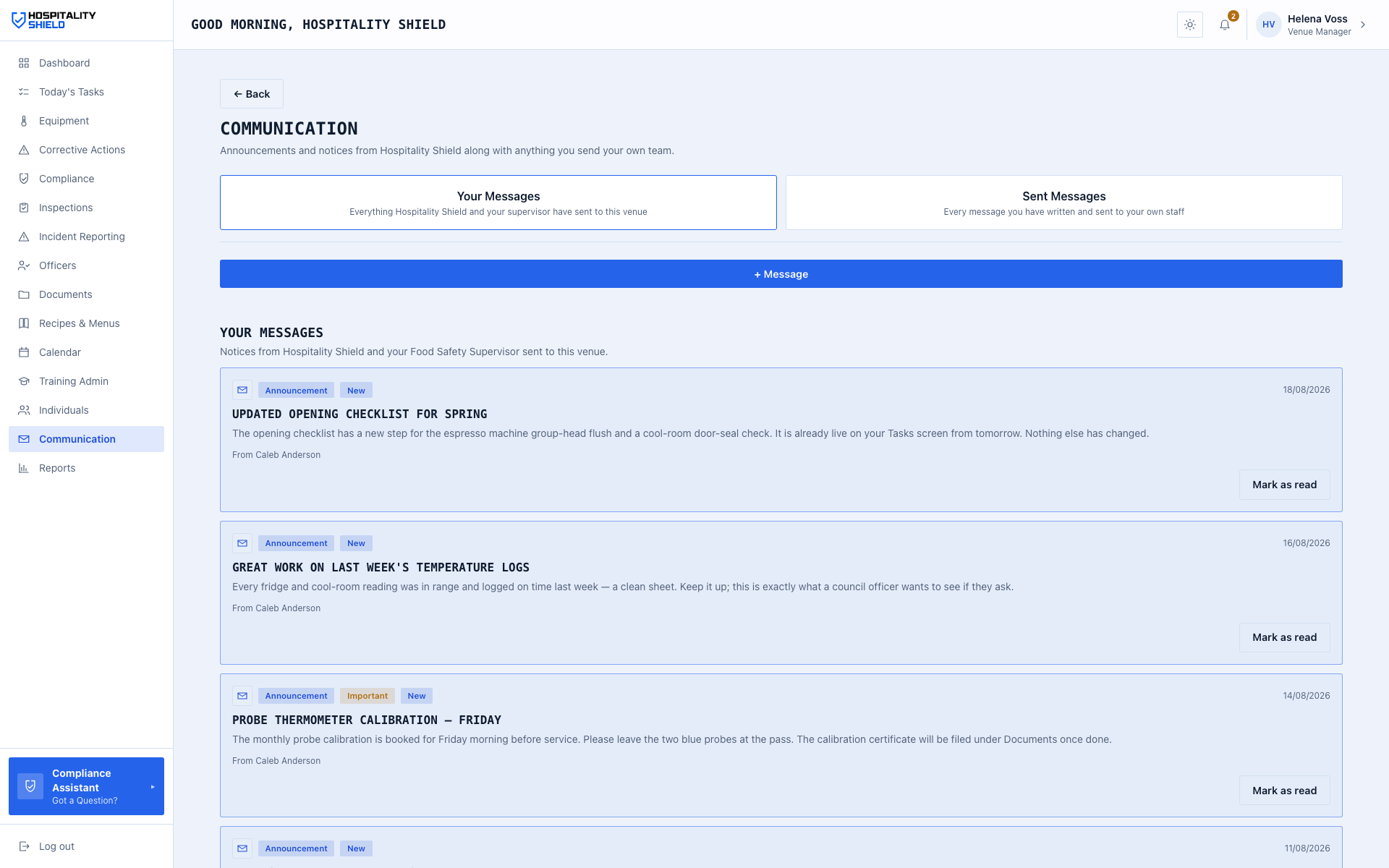Click the New tag on the 16/08/2026 message

pos(356,543)
